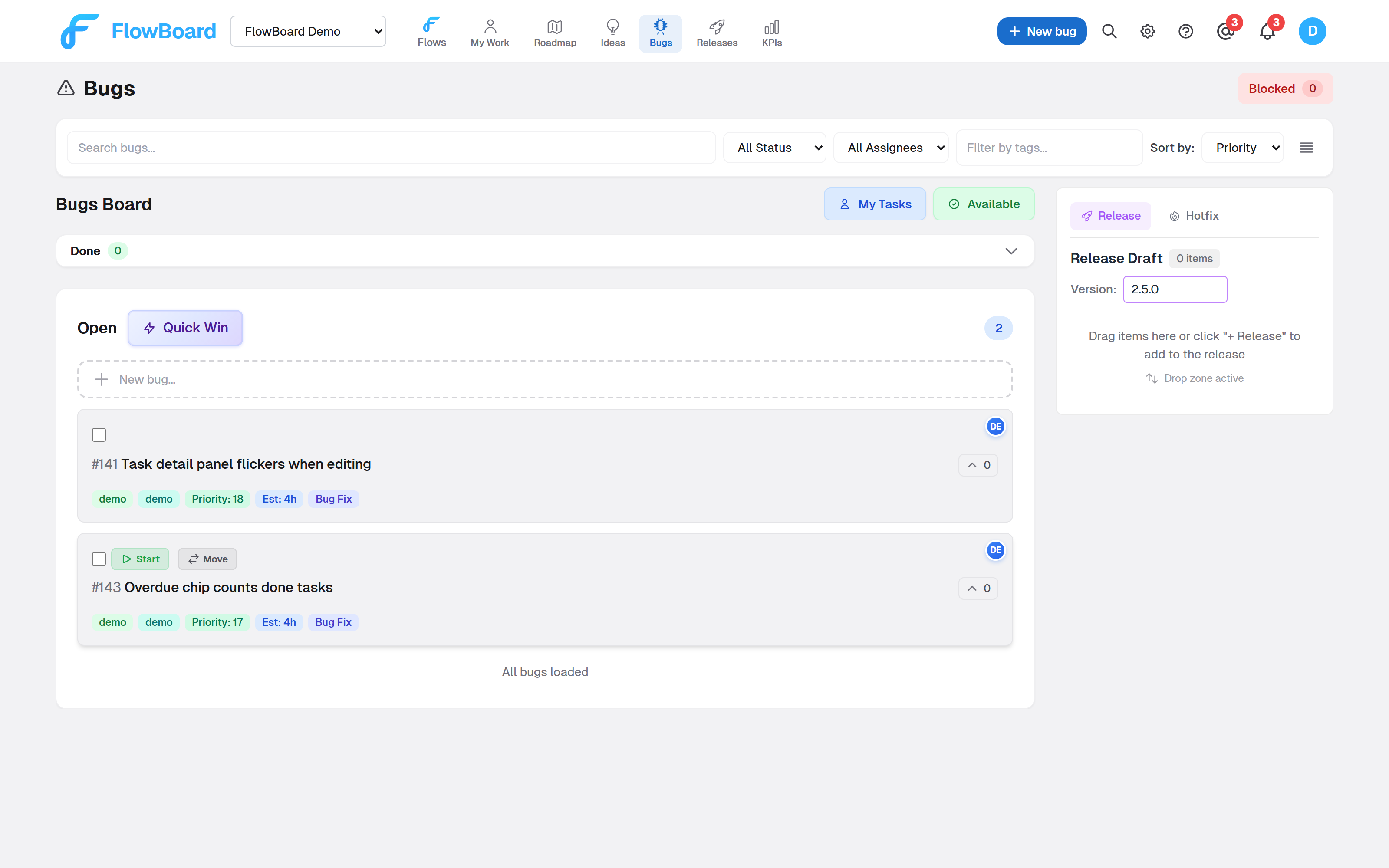
Task: Click the New bug button
Action: [1042, 31]
